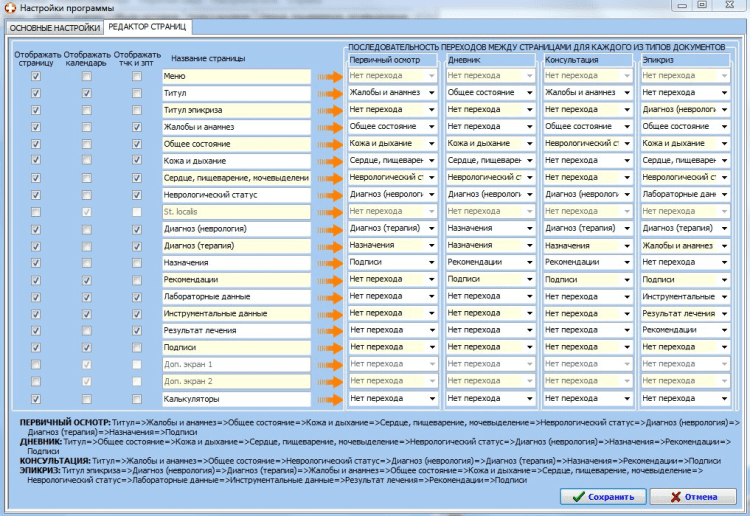
Task: Toggle the calendar checkbox for the Рекомендации row
Action: pos(87,280)
